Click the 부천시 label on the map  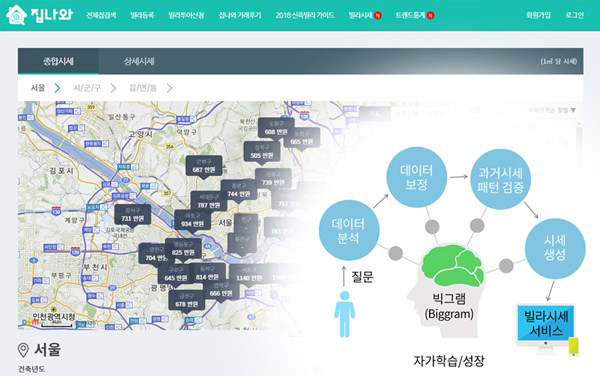pos(95,267)
